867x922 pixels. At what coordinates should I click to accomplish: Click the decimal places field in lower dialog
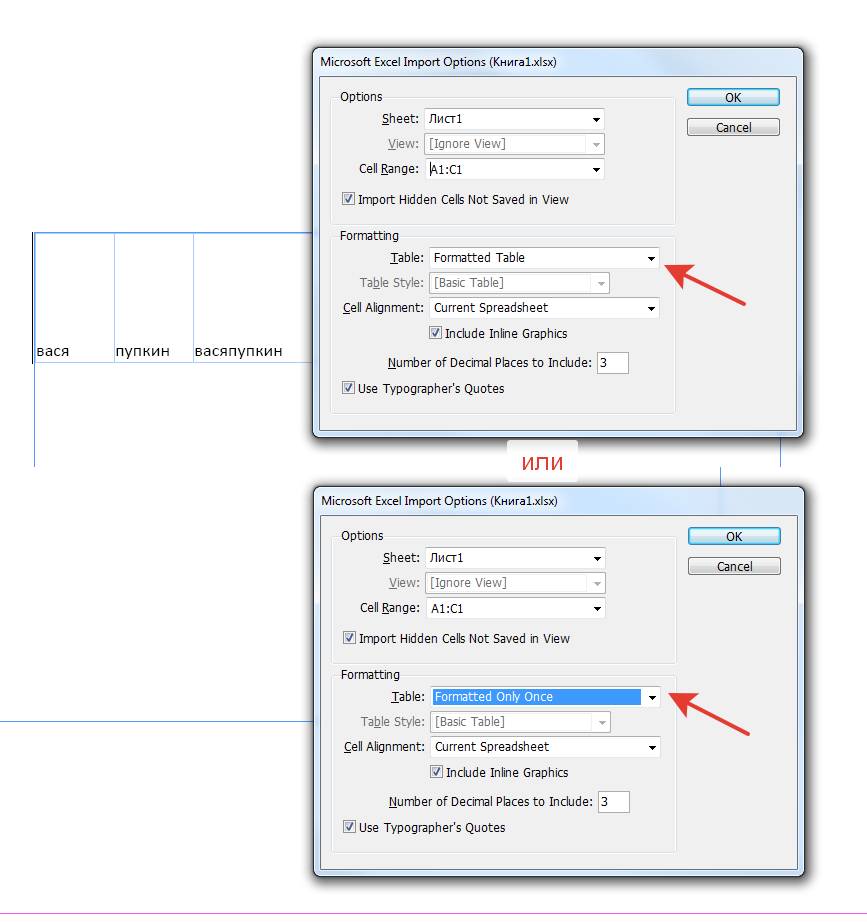[x=613, y=801]
